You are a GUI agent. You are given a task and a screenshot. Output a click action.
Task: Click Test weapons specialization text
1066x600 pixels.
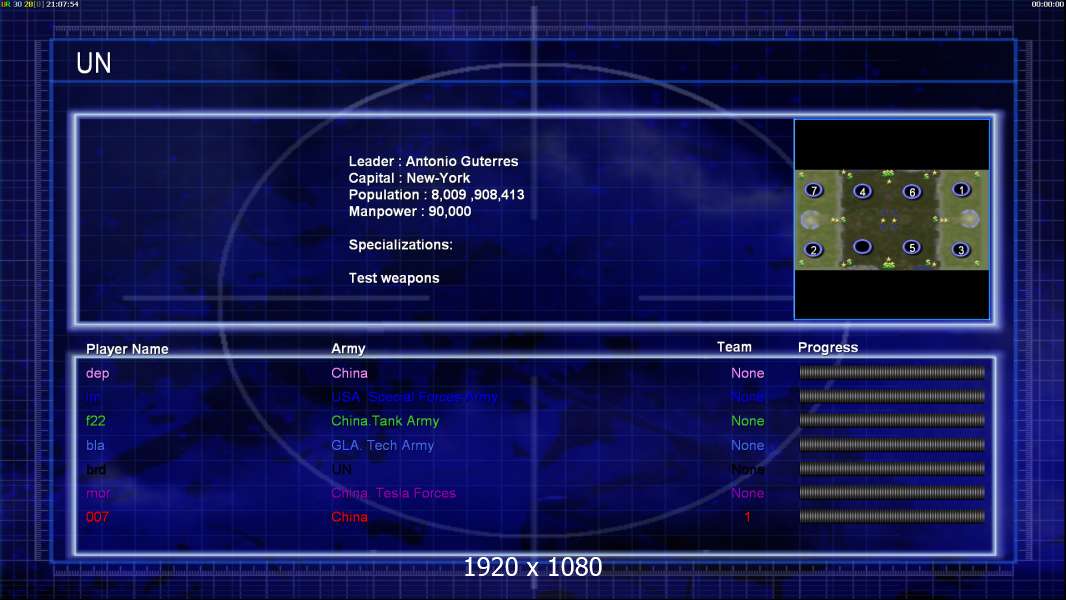click(x=394, y=278)
